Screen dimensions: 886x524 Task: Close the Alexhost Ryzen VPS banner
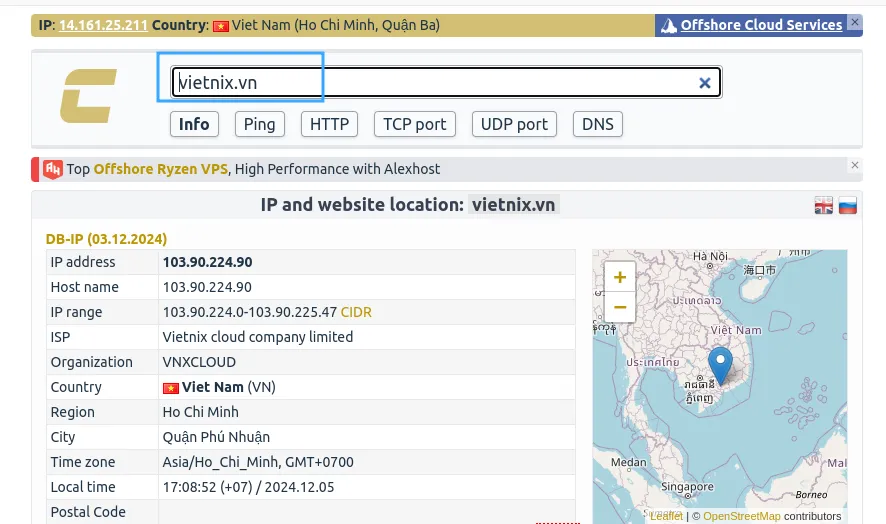(x=855, y=165)
